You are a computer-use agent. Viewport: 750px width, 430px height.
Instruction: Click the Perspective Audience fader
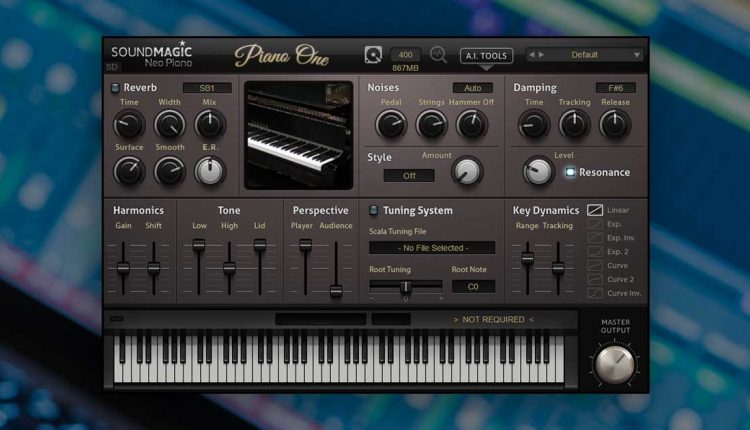coord(336,290)
